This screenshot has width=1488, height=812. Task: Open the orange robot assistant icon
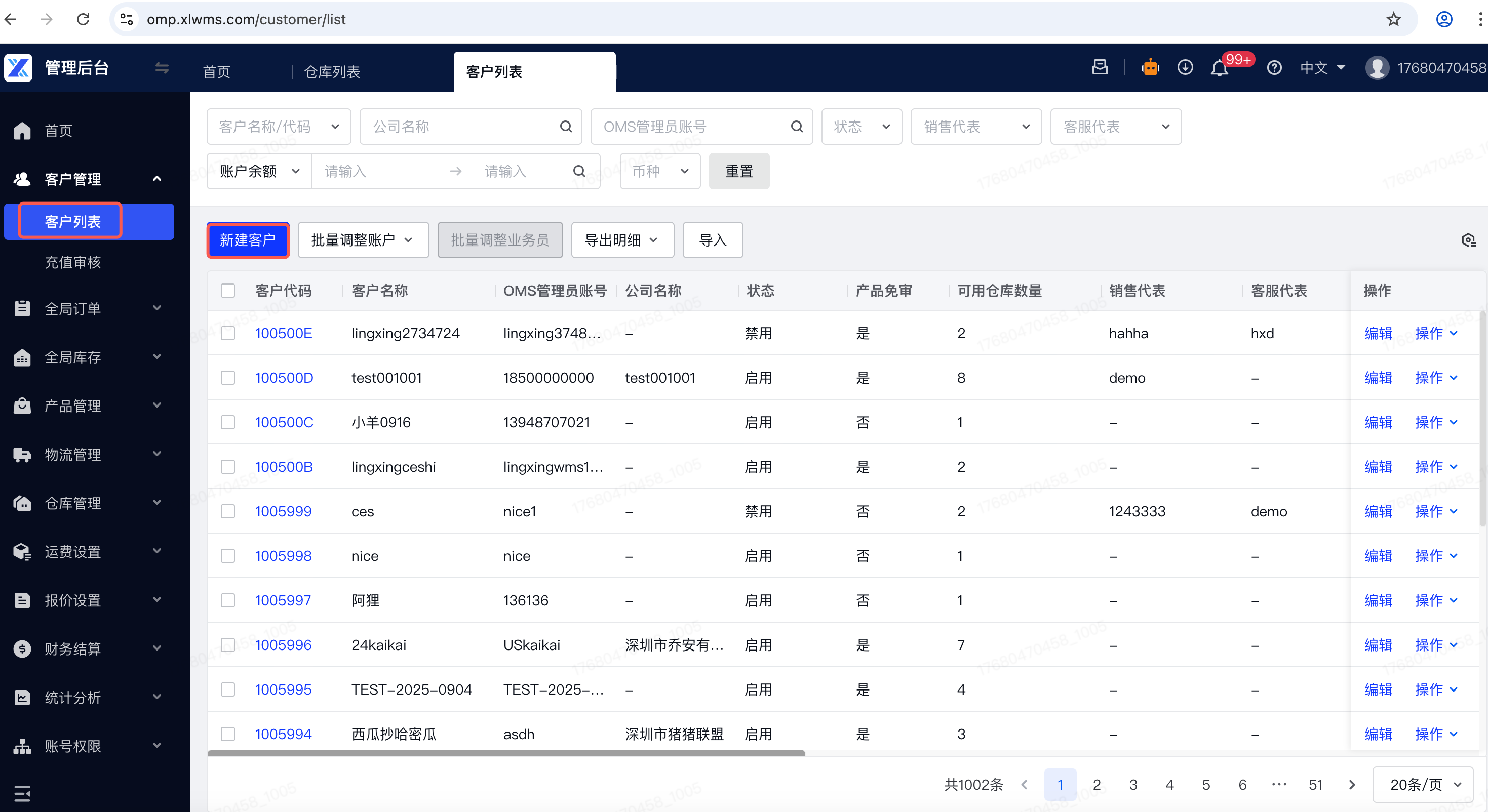coord(1150,68)
